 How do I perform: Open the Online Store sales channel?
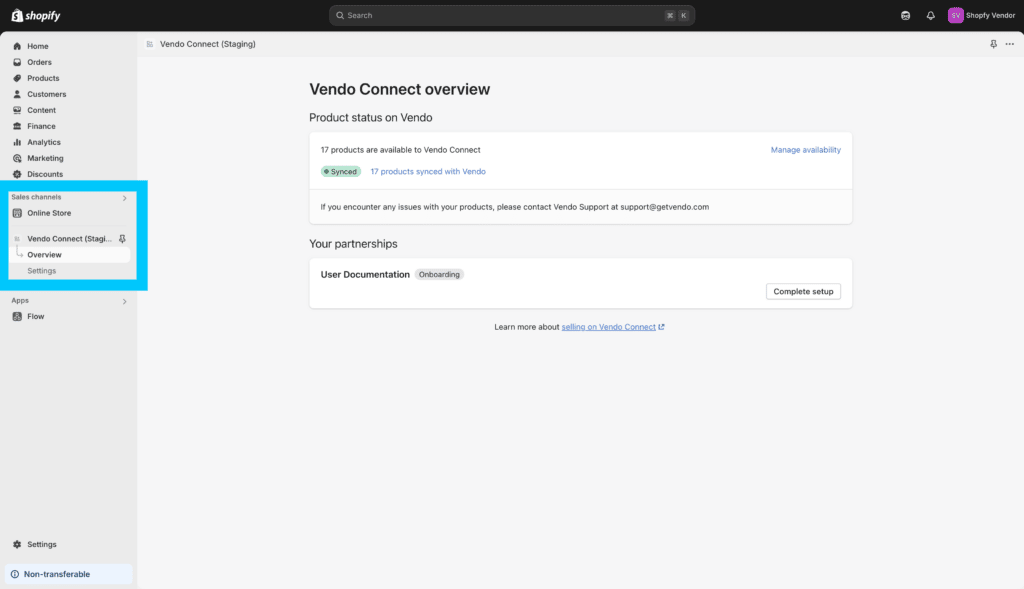49,213
